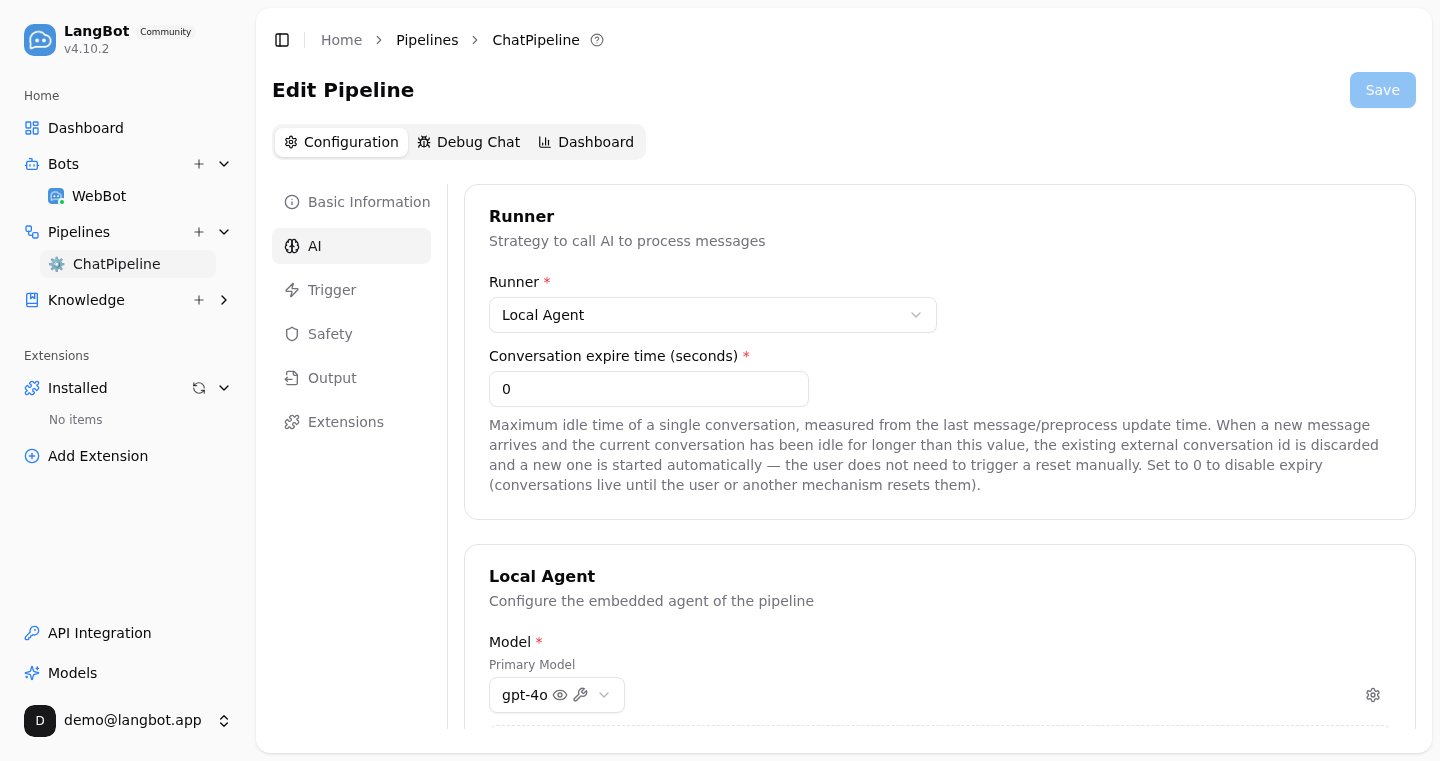Image resolution: width=1440 pixels, height=761 pixels.
Task: Click the Local Agent section heading
Action: [542, 576]
